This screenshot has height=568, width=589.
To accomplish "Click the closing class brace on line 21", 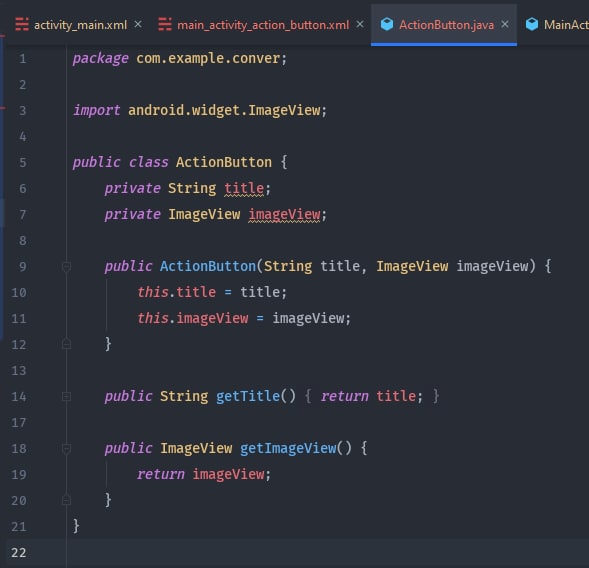I will click(x=76, y=526).
